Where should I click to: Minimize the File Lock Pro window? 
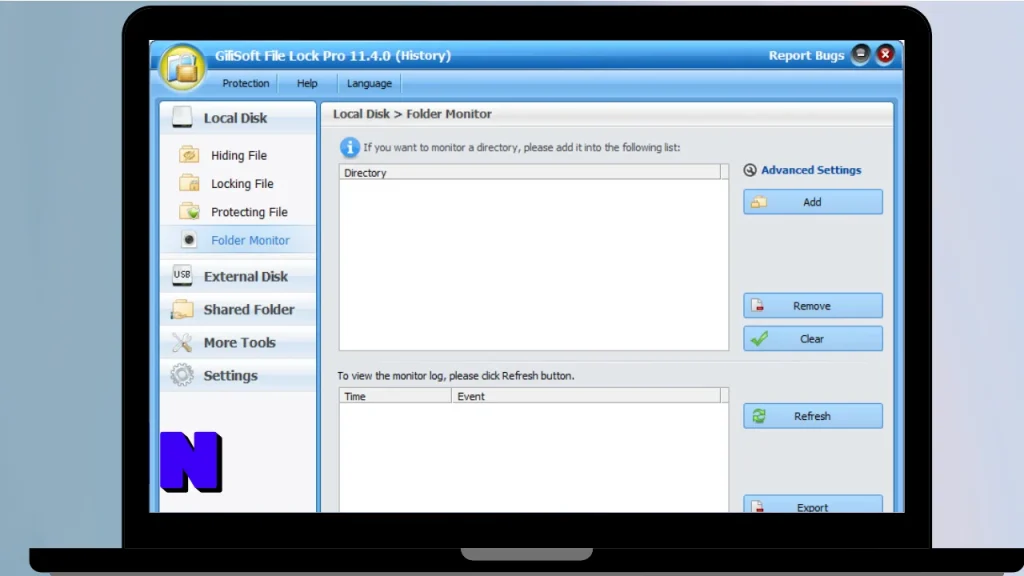click(x=860, y=54)
